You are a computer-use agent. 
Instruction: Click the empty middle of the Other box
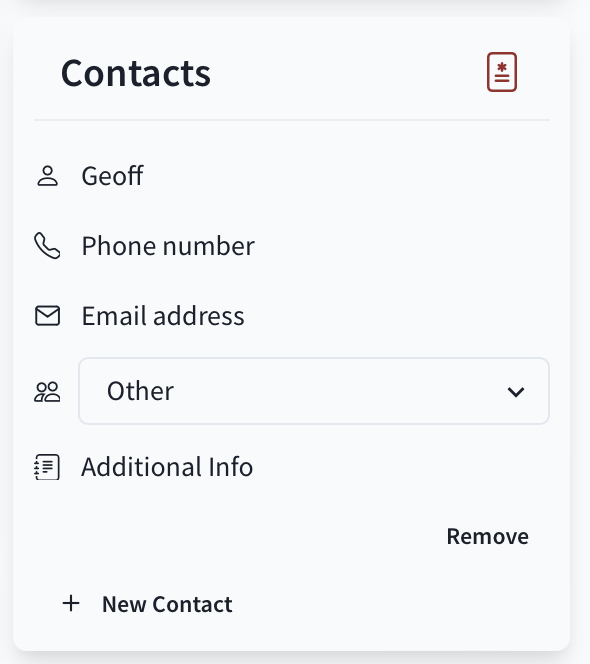point(339,391)
